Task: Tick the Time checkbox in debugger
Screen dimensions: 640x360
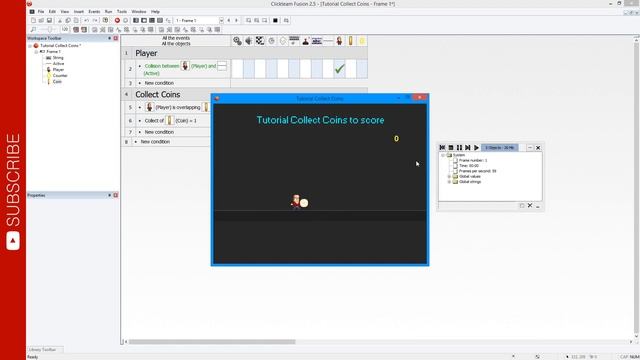Action: [x=455, y=166]
